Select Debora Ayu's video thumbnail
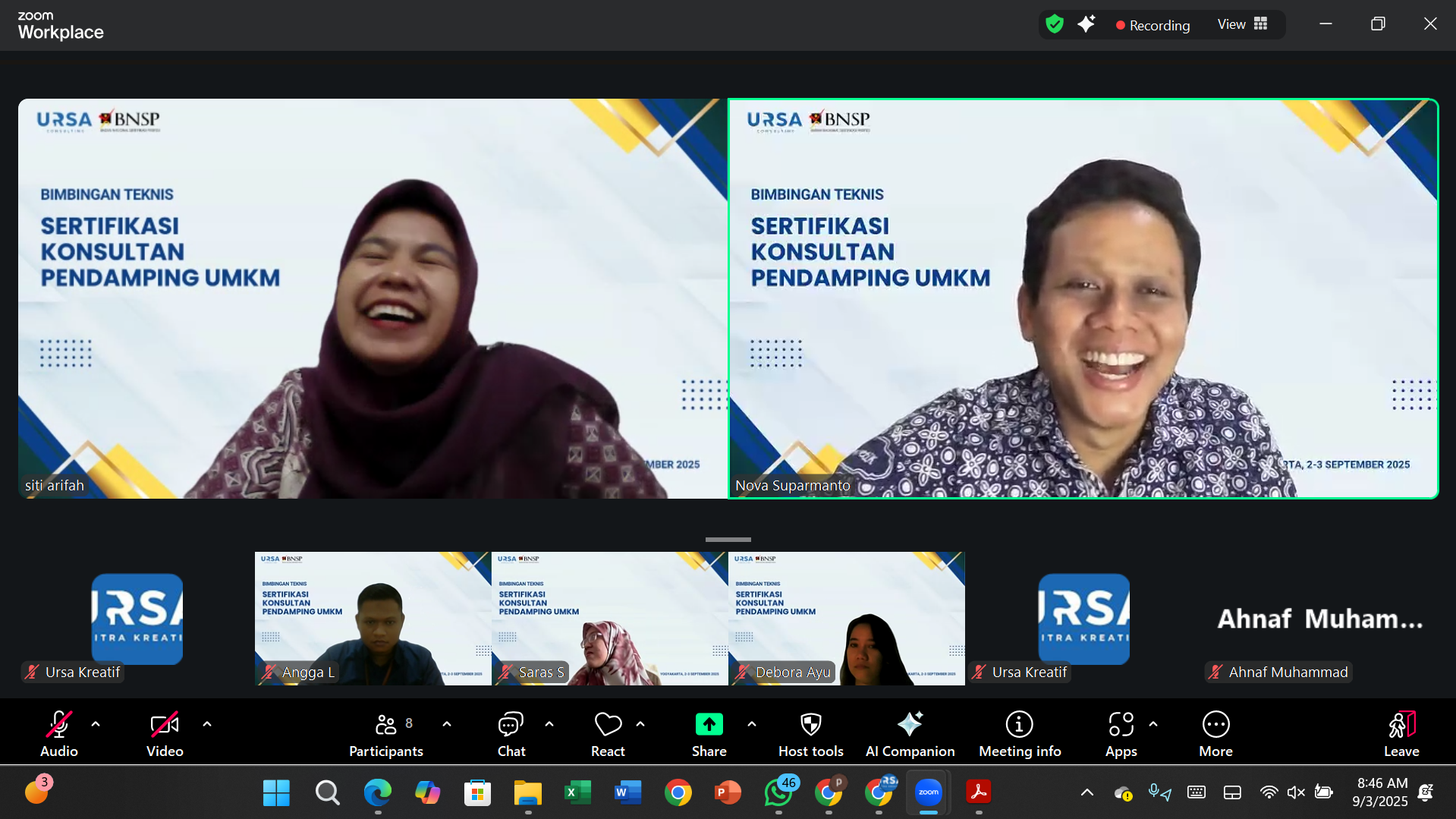Image resolution: width=1456 pixels, height=819 pixels. (846, 619)
